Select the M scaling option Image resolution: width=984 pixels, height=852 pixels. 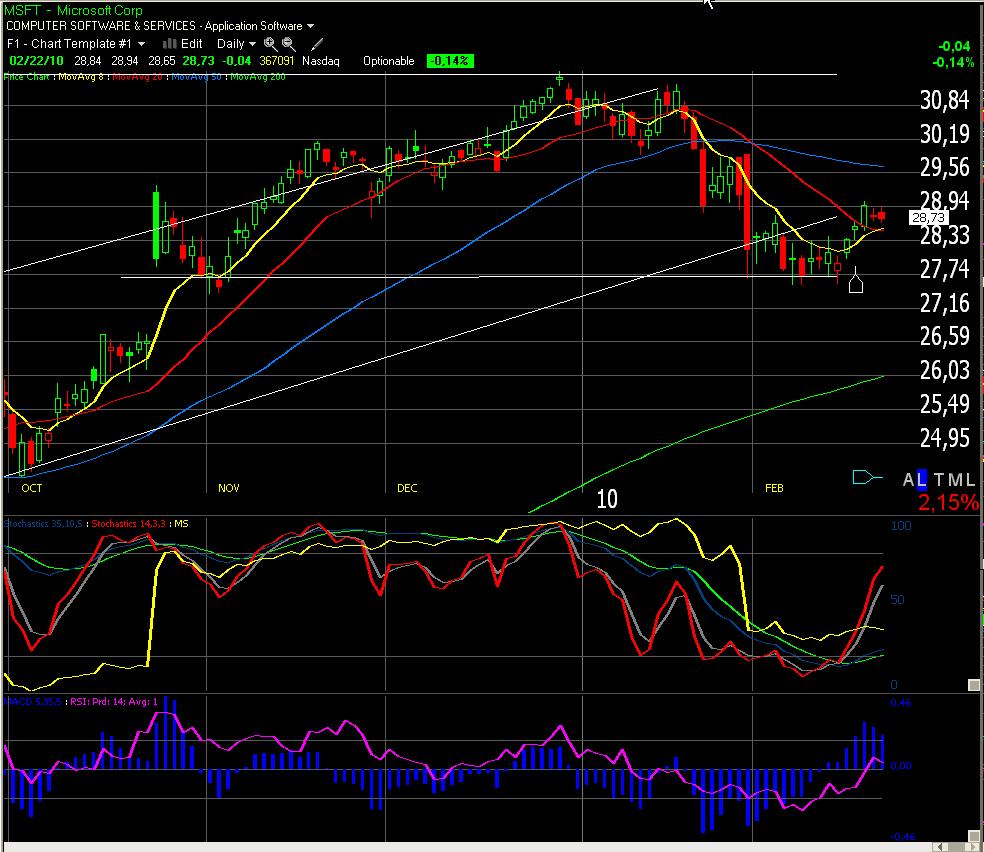click(x=955, y=480)
